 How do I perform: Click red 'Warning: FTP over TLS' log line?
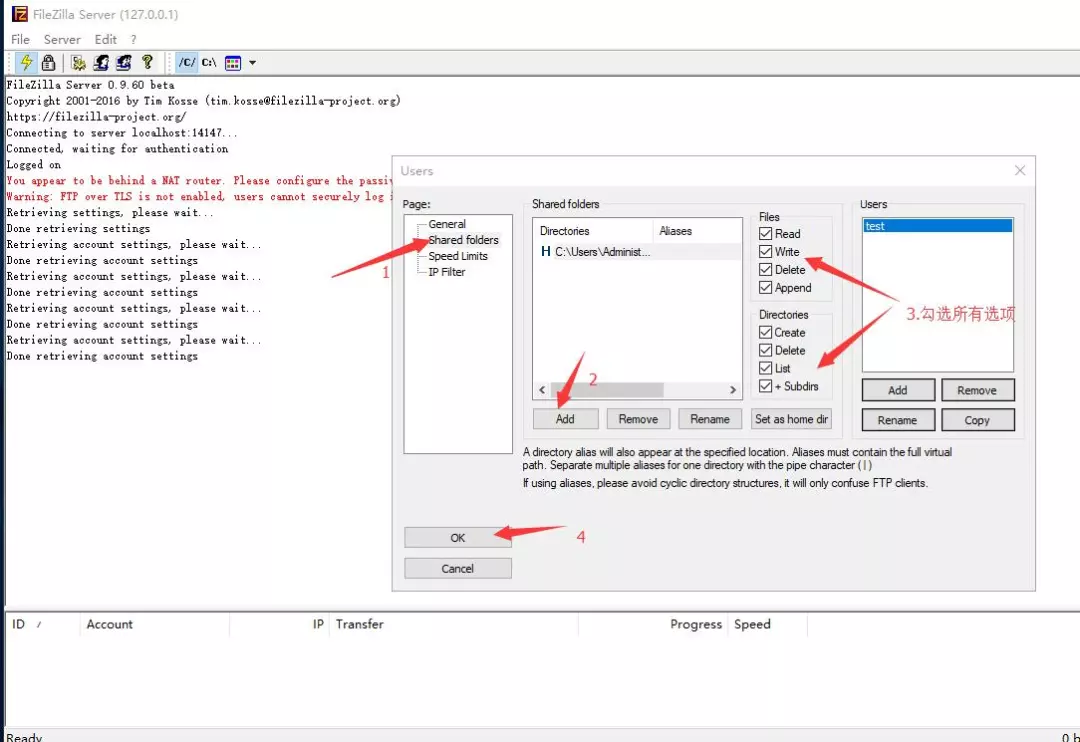click(x=199, y=196)
